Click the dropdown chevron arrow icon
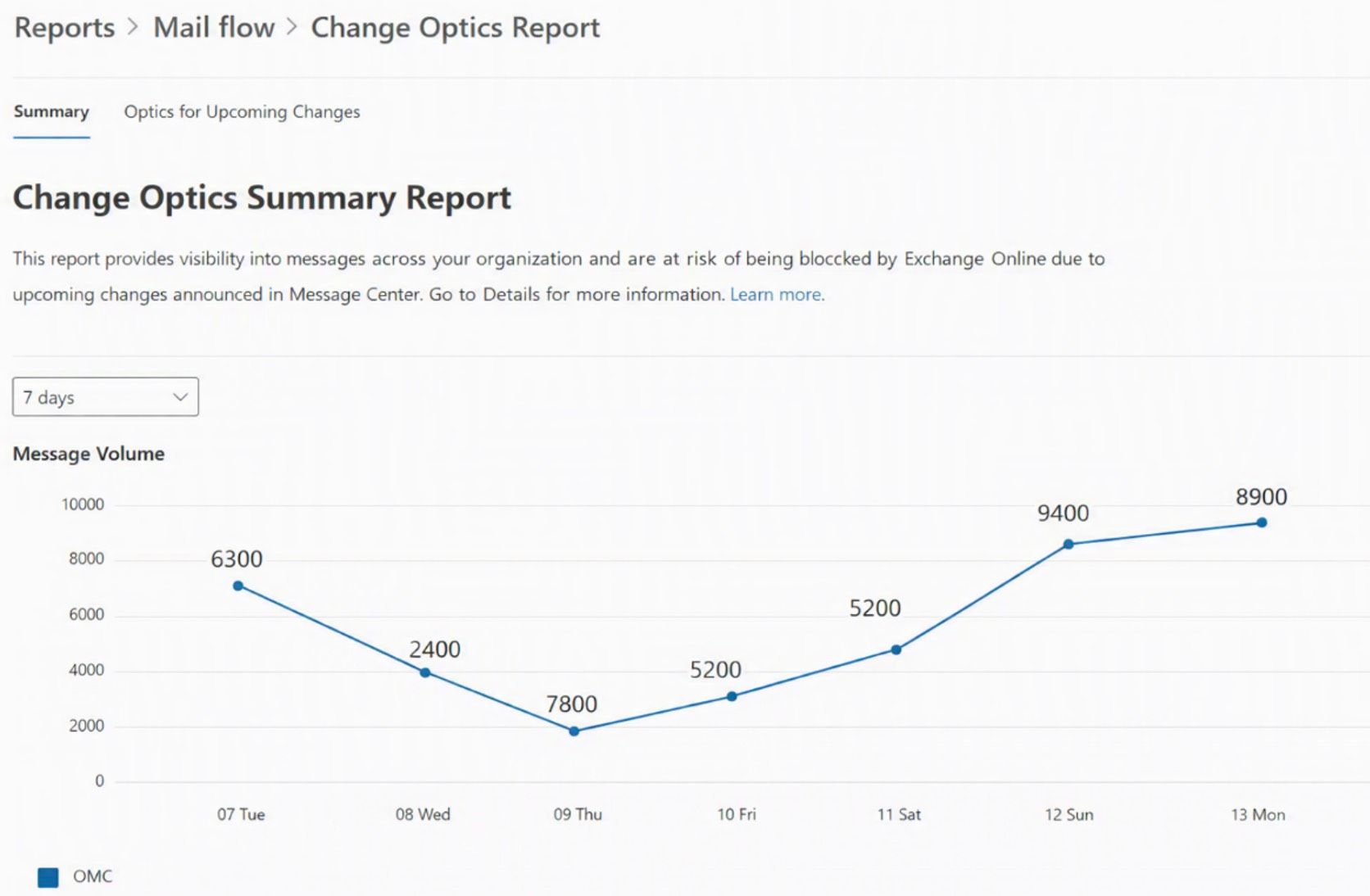This screenshot has height=896, width=1370. [180, 397]
